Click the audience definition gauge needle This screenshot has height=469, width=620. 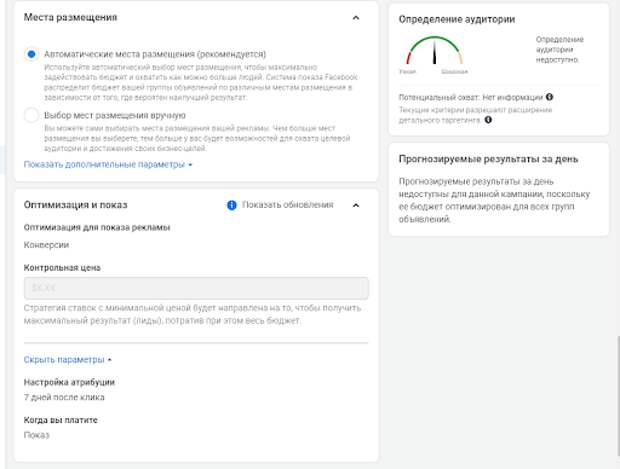pyautogui.click(x=434, y=52)
